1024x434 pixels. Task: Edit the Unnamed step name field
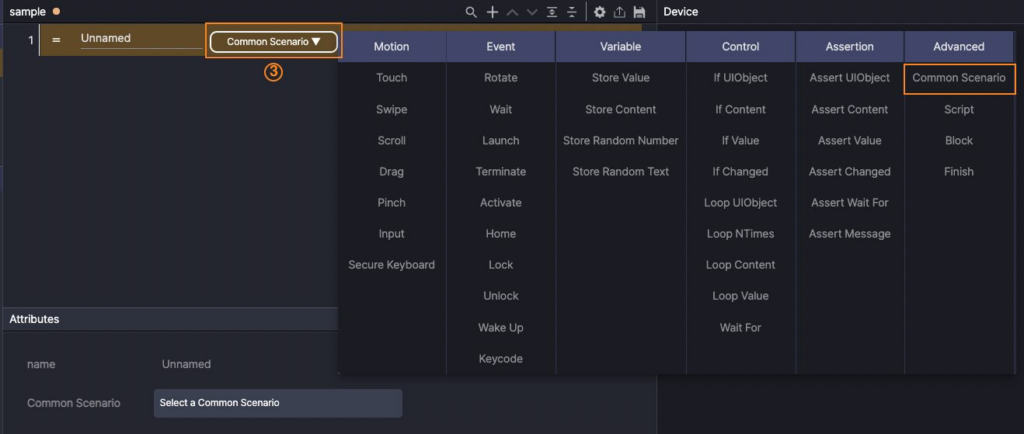coord(140,39)
